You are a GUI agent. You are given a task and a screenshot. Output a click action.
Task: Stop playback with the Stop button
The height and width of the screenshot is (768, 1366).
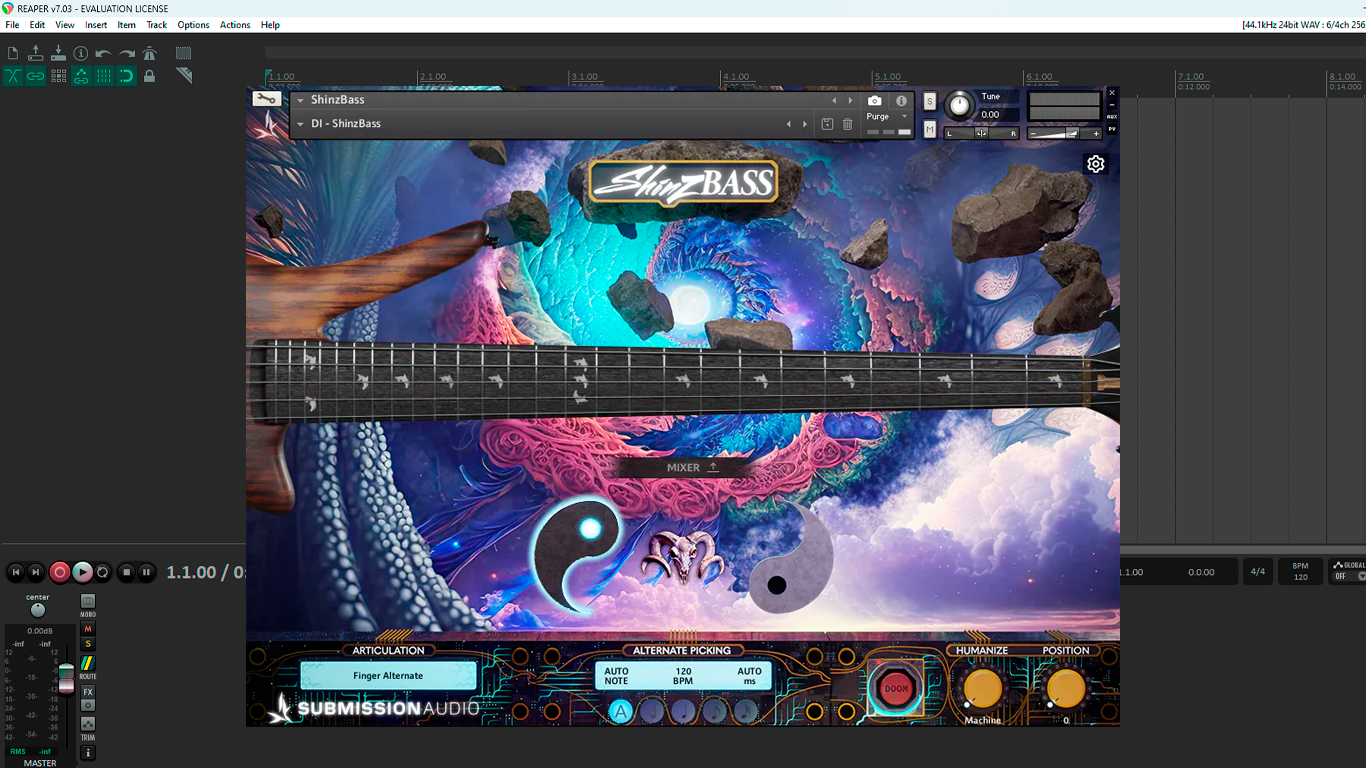[x=126, y=572]
